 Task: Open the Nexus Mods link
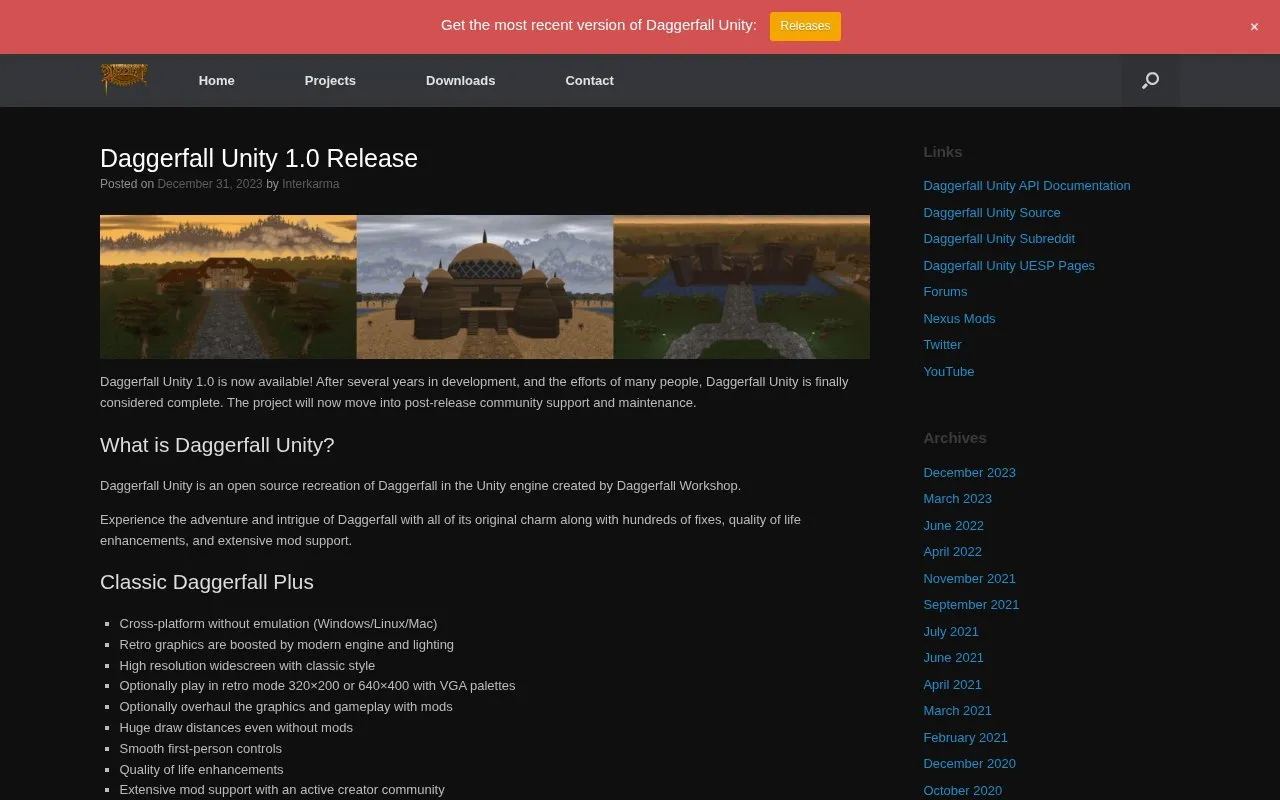tap(959, 318)
